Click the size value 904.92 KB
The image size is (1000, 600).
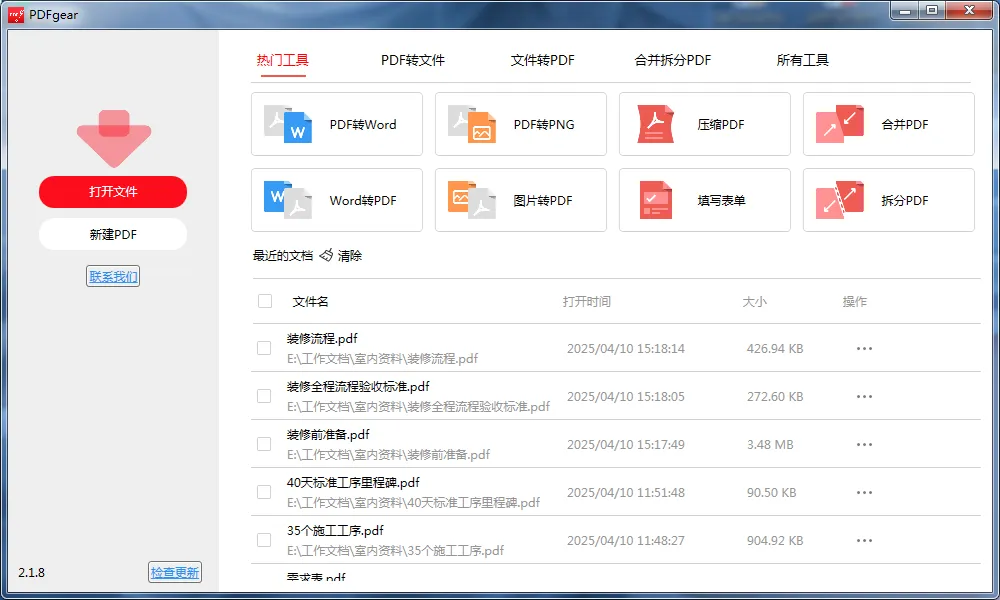pos(775,541)
